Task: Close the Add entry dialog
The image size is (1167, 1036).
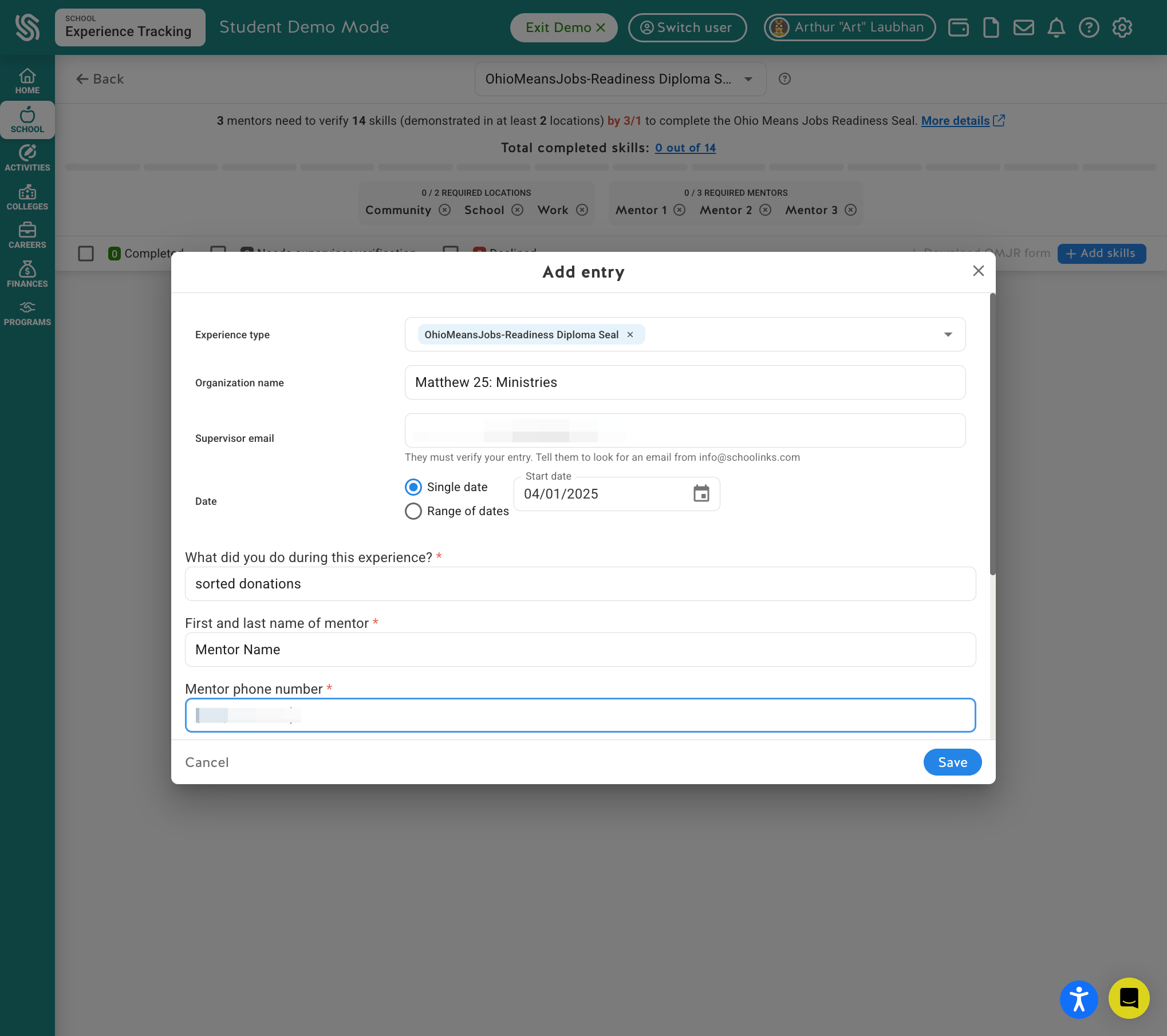Action: coord(978,271)
